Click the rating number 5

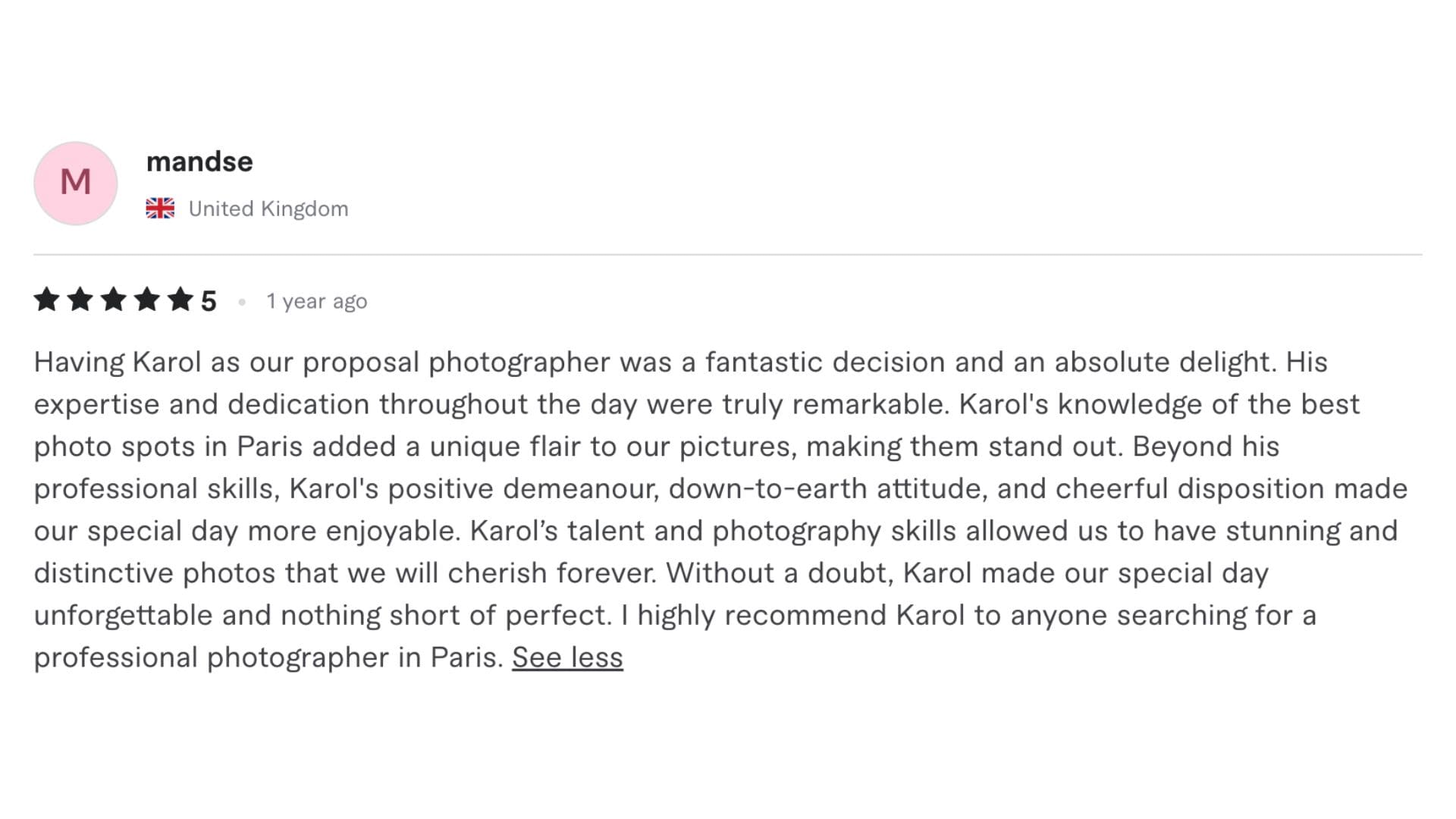tap(209, 301)
